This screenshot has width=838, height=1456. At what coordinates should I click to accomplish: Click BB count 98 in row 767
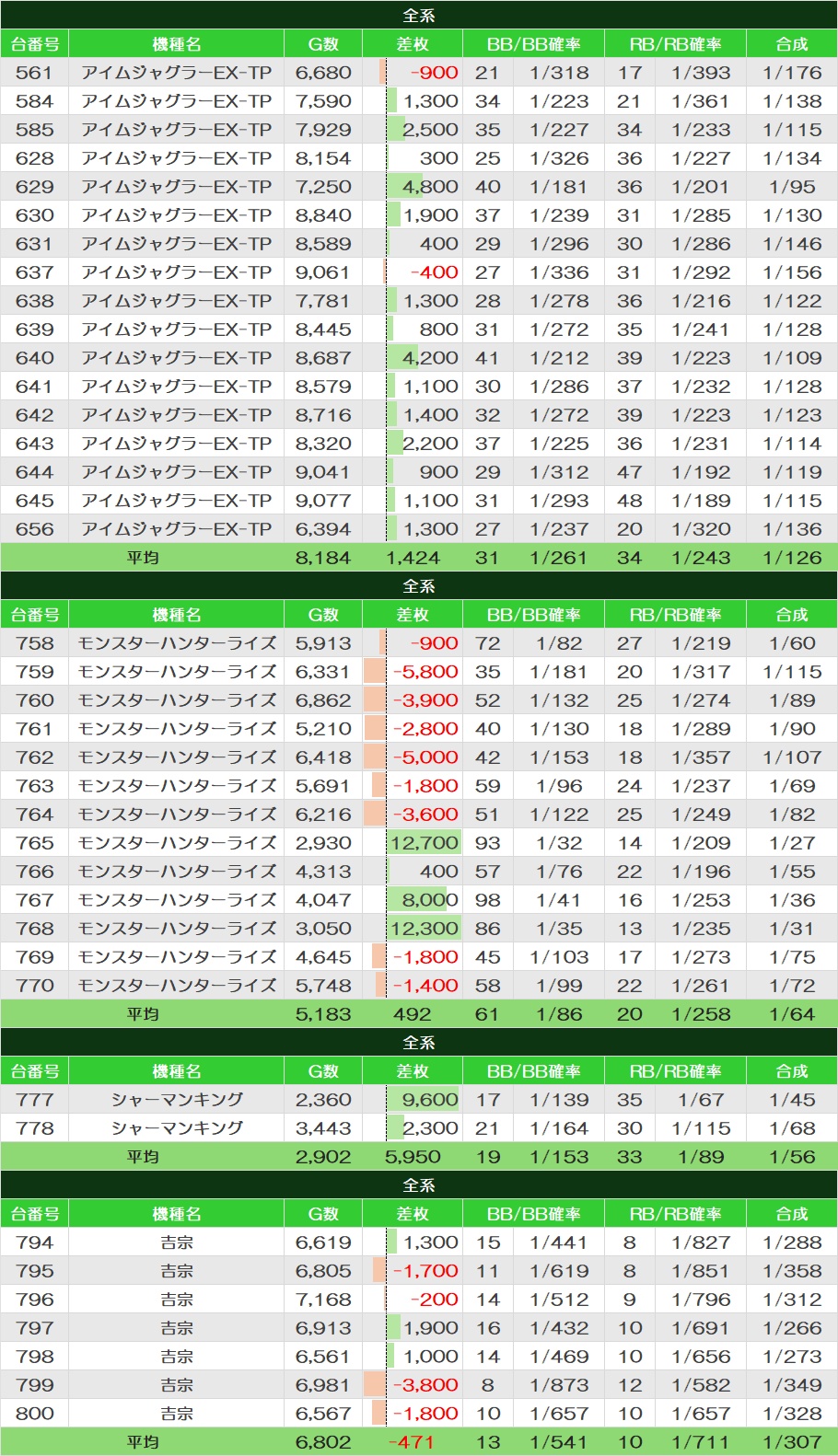point(487,900)
